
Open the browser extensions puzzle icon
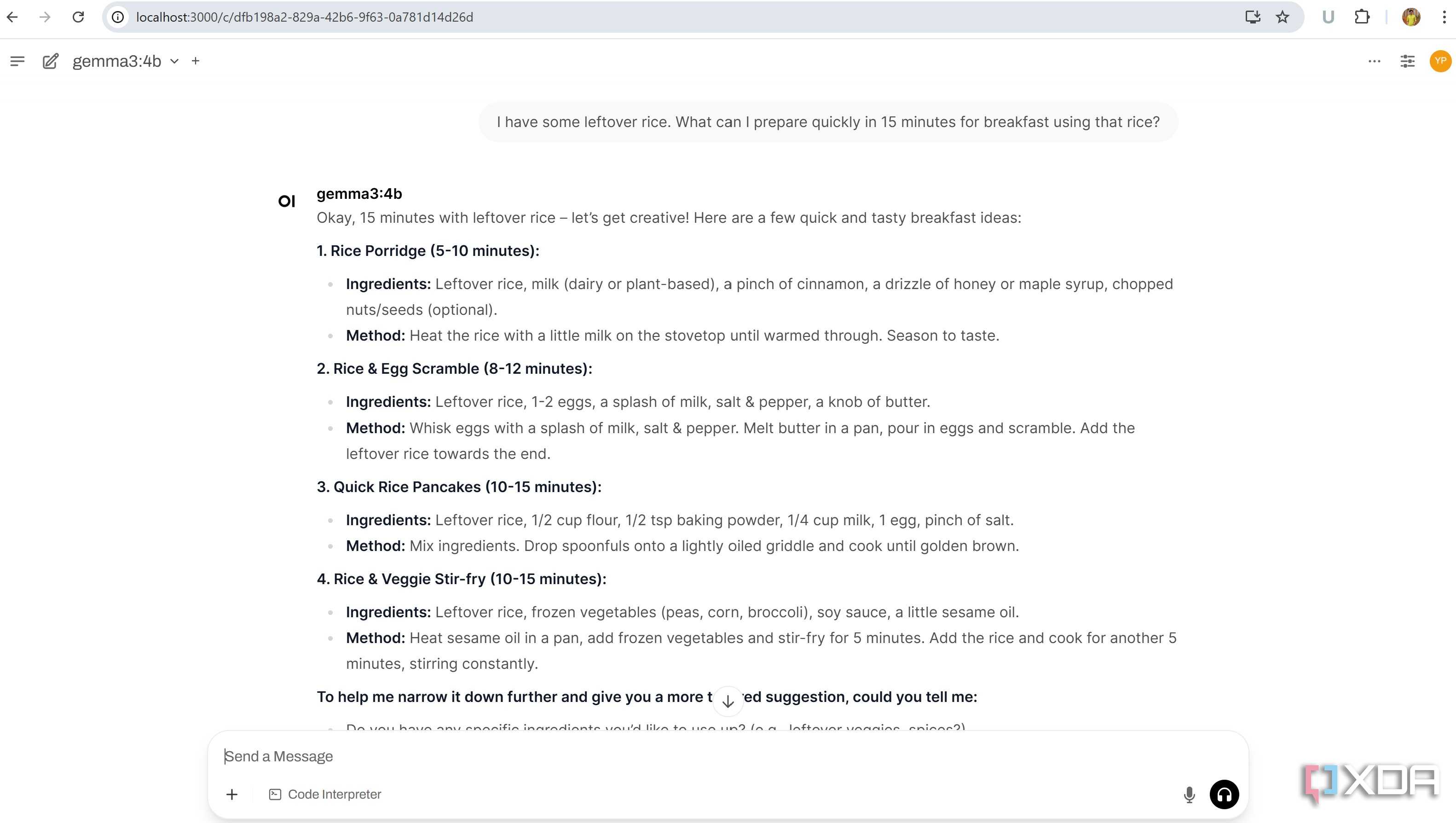pos(1362,17)
